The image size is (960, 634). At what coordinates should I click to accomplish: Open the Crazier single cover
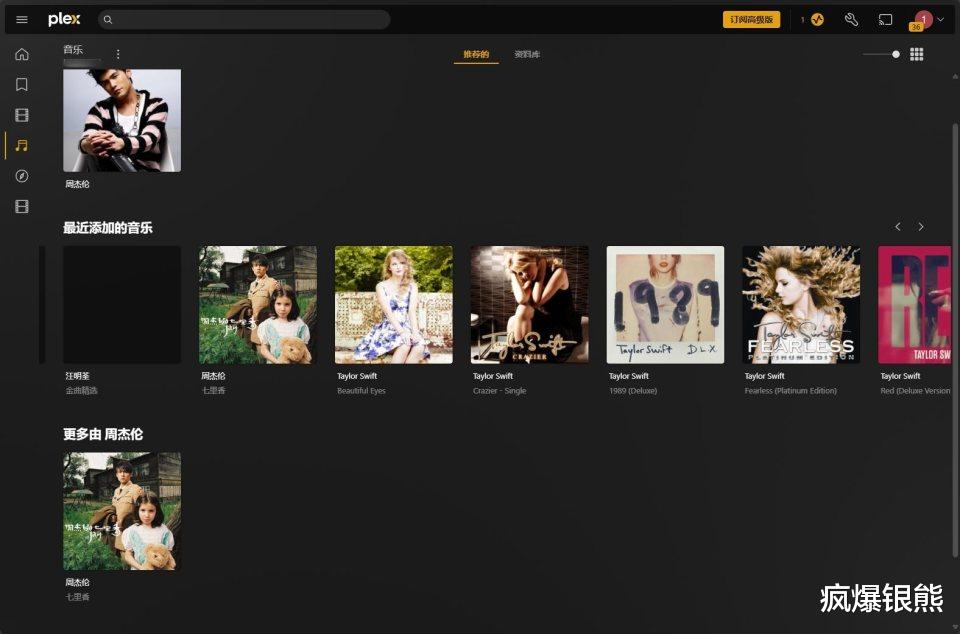pos(530,305)
